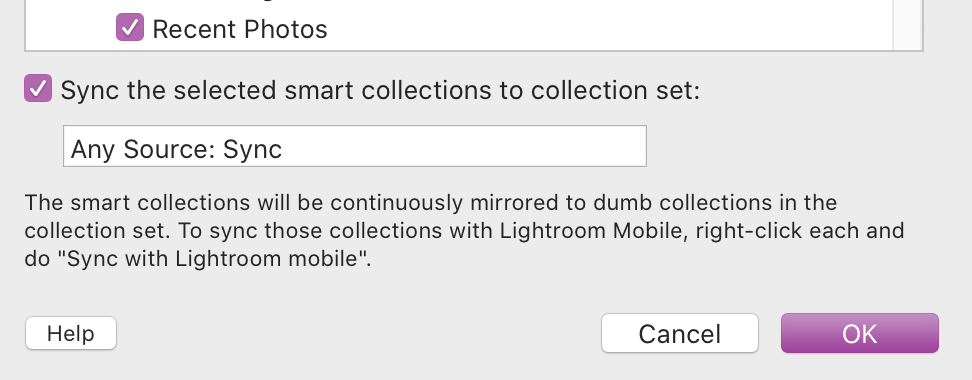Confirm with the purple OK button

click(860, 334)
